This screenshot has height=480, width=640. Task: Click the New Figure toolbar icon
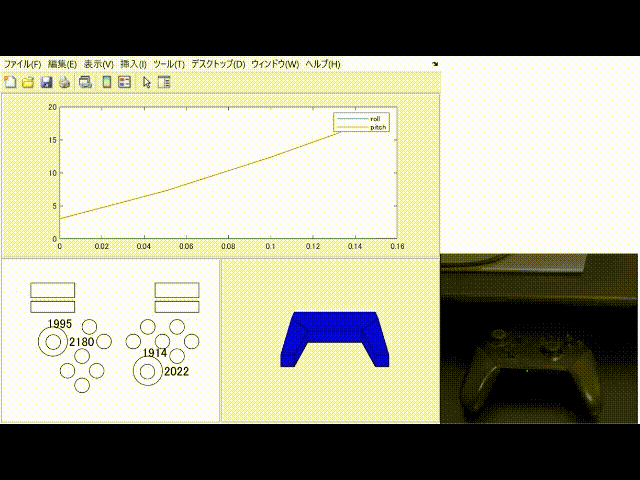point(10,82)
